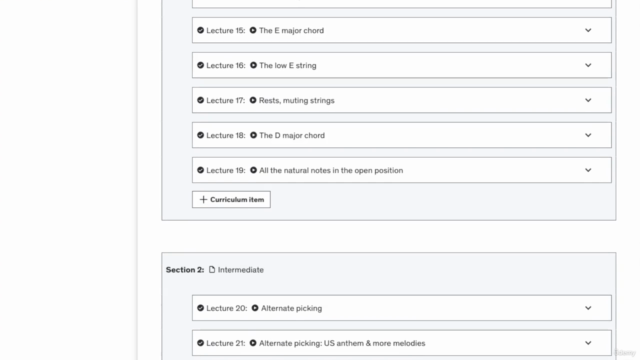
Task: Click the checkmark icon on Lecture 18
Action: 200,135
